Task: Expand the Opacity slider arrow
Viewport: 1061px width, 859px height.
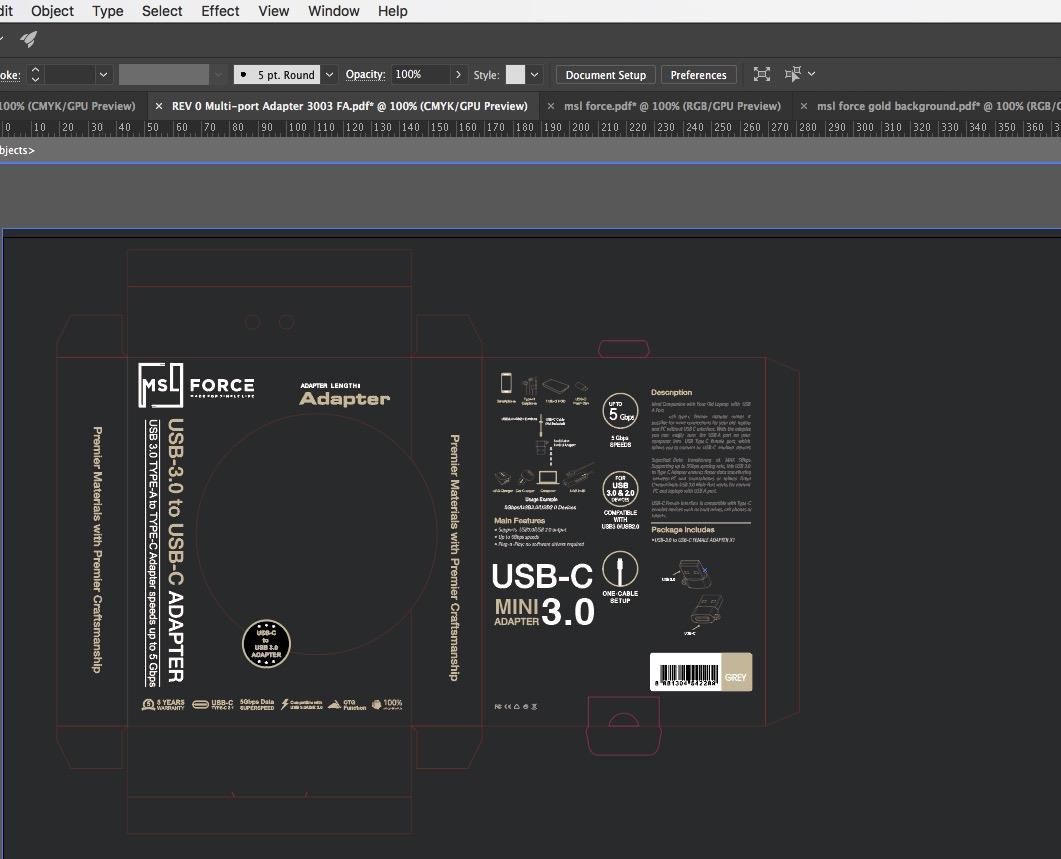Action: [458, 75]
